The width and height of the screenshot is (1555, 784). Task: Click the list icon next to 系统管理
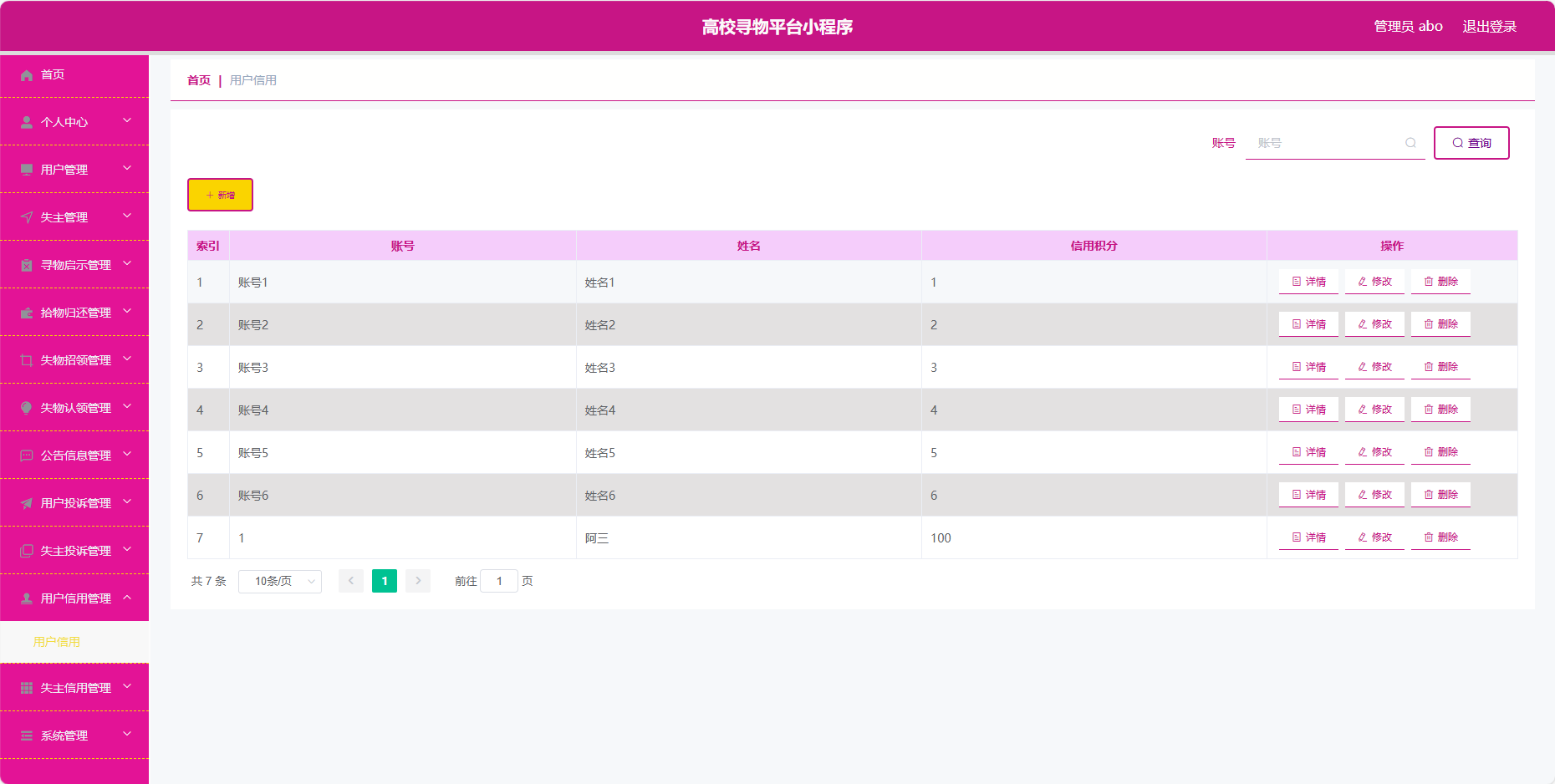click(27, 736)
